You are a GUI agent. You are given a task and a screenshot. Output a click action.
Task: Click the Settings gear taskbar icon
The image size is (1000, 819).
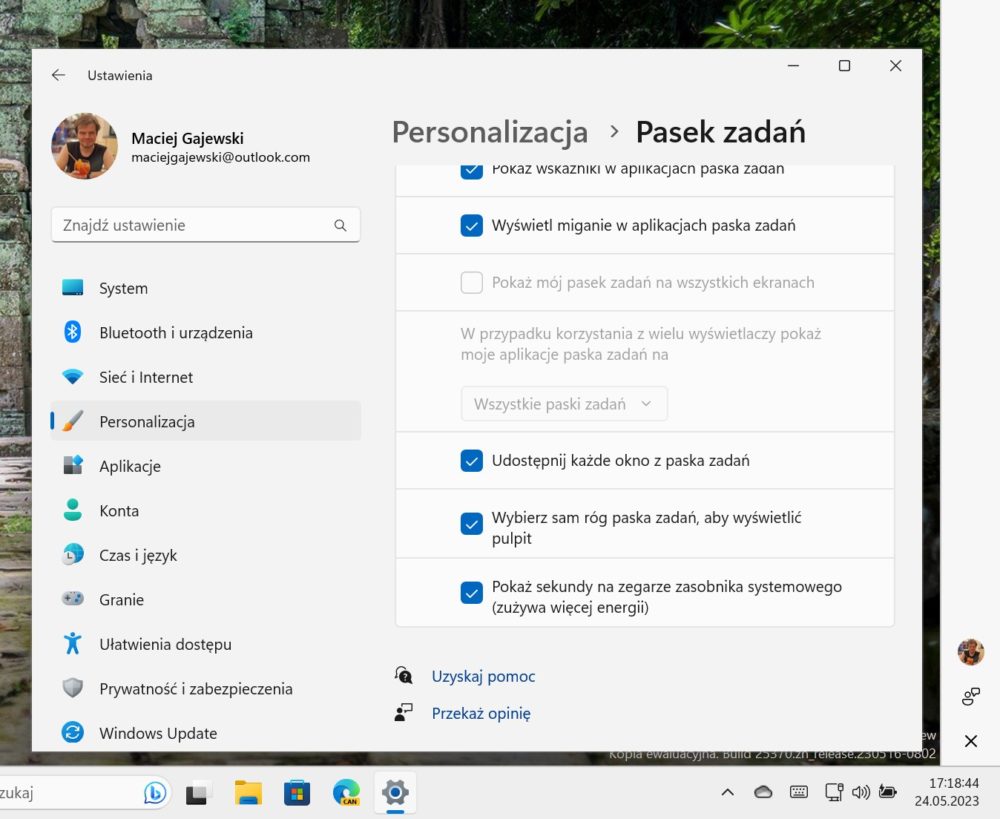(x=395, y=793)
